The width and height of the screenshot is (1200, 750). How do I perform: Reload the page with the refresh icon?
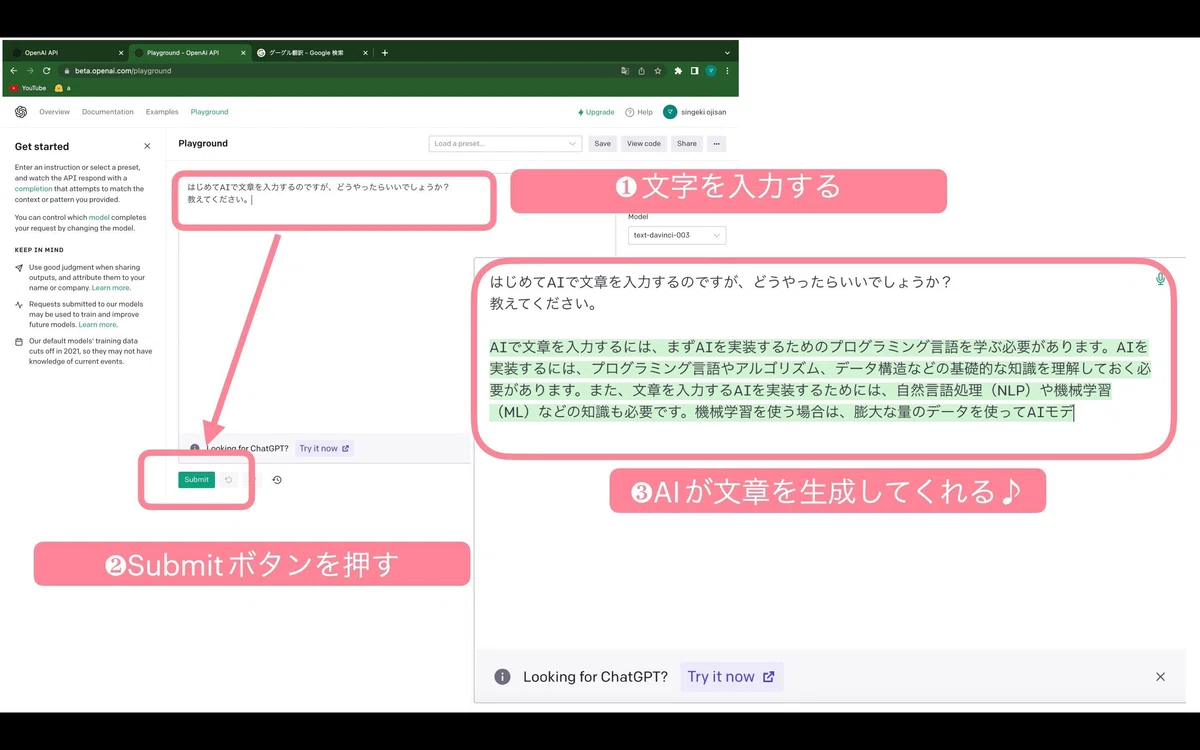pyautogui.click(x=47, y=71)
